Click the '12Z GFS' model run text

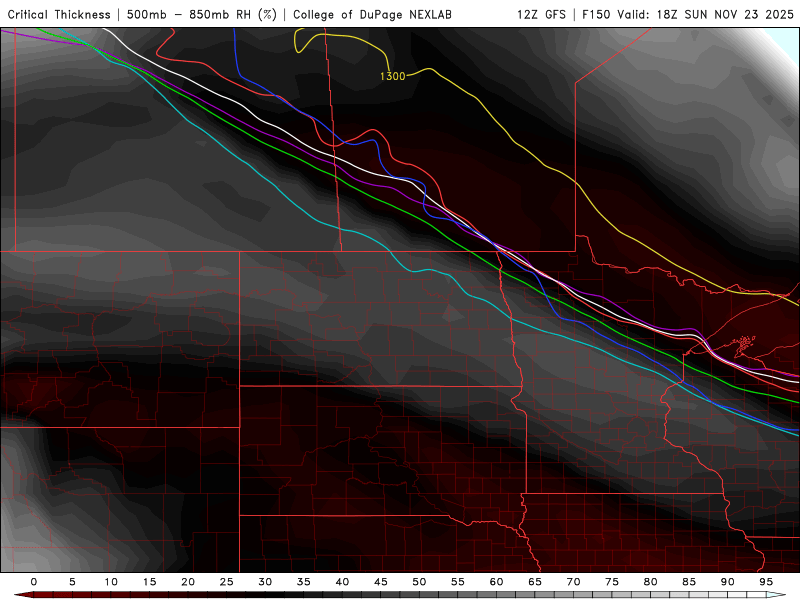pyautogui.click(x=541, y=14)
